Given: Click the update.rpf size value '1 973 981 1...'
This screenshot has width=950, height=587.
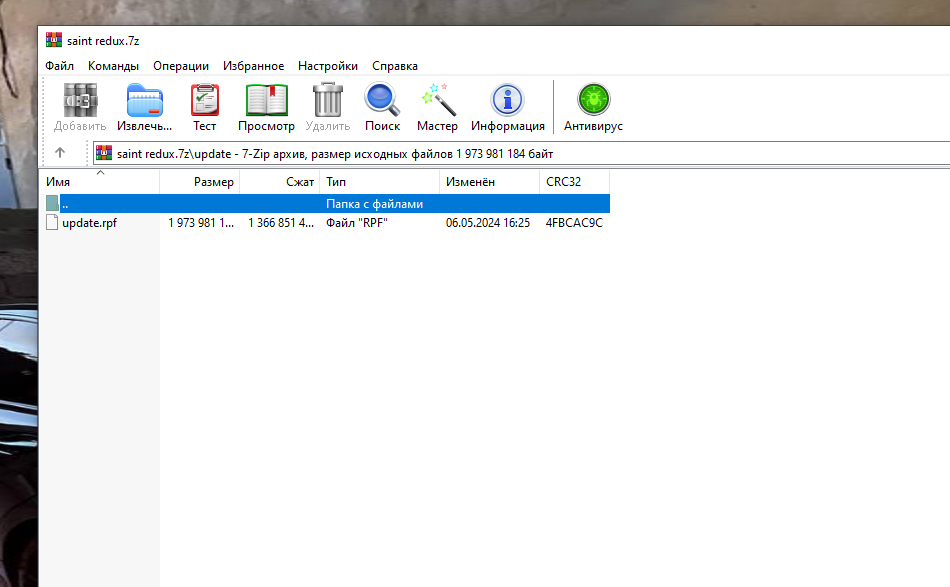Looking at the screenshot, I should click(201, 223).
